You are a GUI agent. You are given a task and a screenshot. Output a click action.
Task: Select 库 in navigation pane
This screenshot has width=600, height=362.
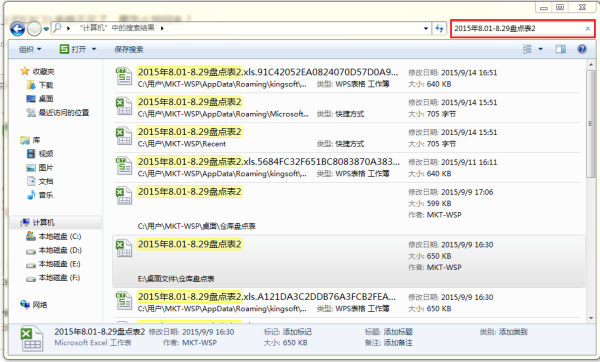click(x=30, y=140)
